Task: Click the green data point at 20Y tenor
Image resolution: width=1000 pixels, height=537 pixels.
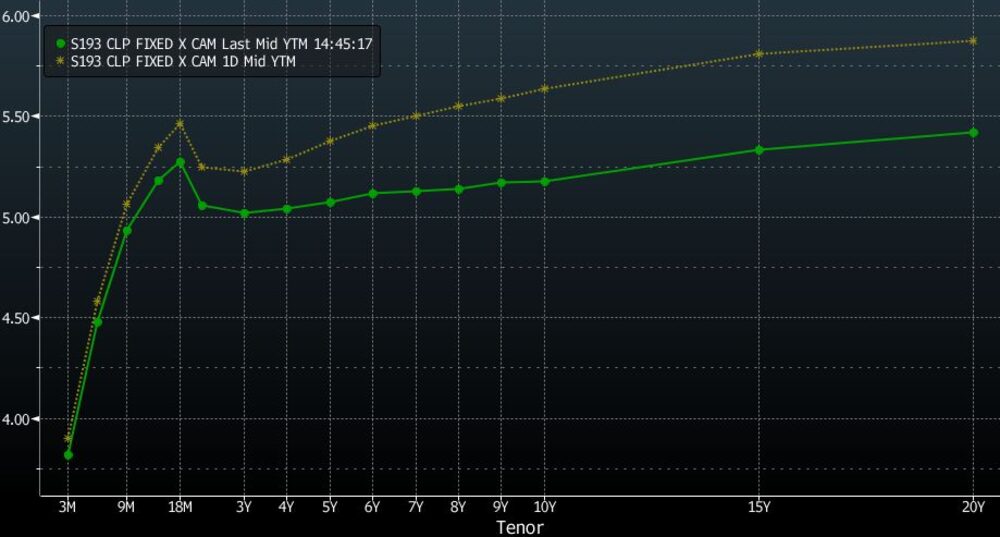Action: click(973, 132)
